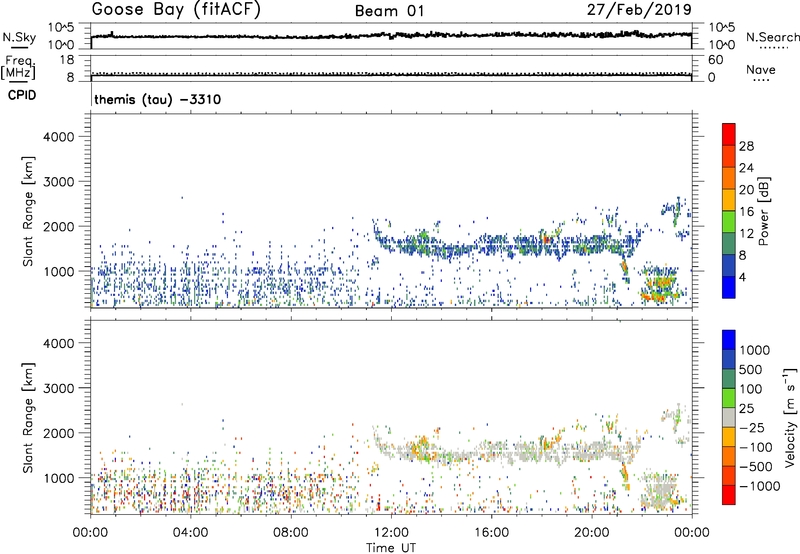Click the "4000" range tick of power panel

point(58,137)
